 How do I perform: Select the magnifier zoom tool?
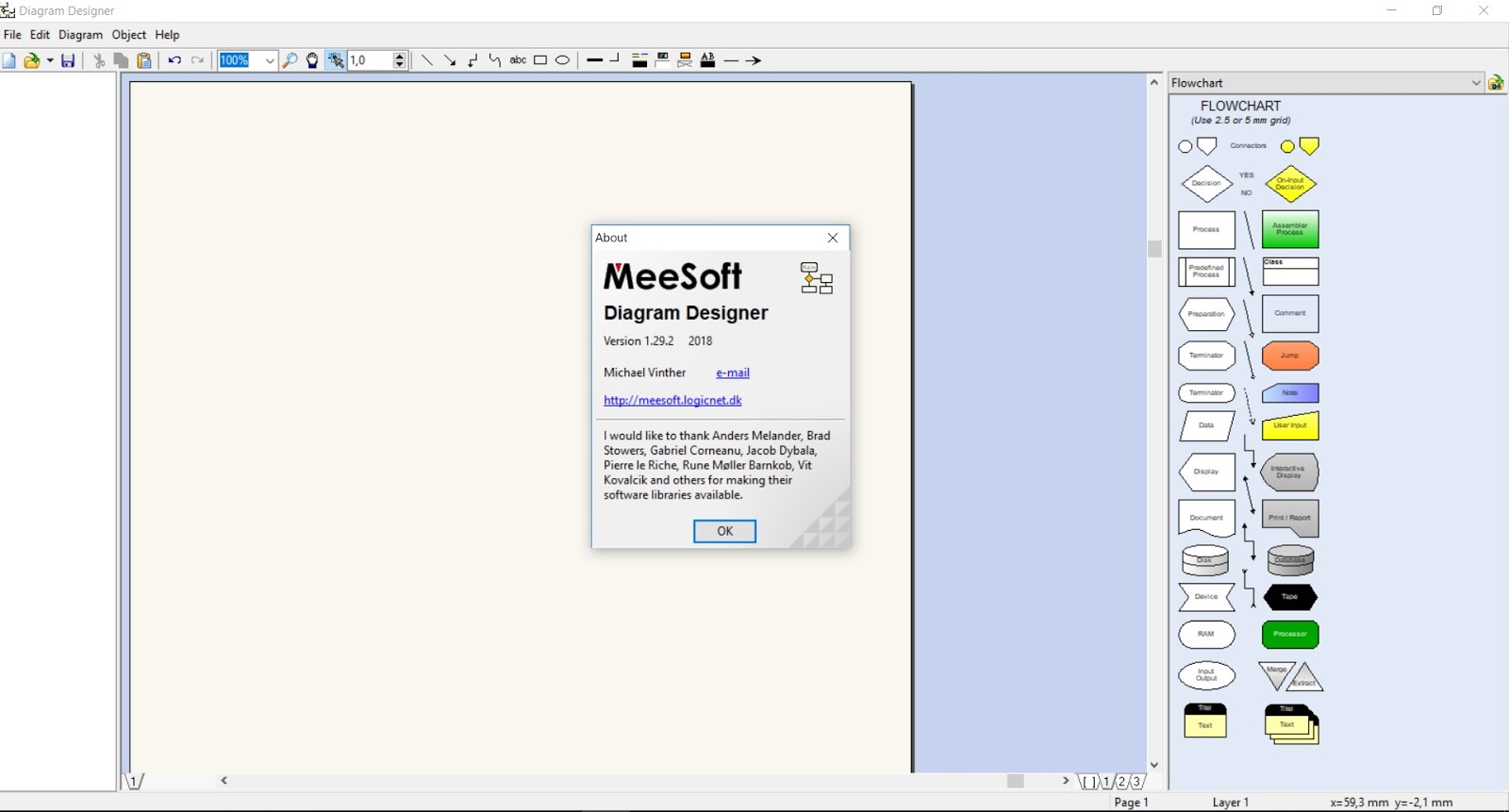[290, 60]
